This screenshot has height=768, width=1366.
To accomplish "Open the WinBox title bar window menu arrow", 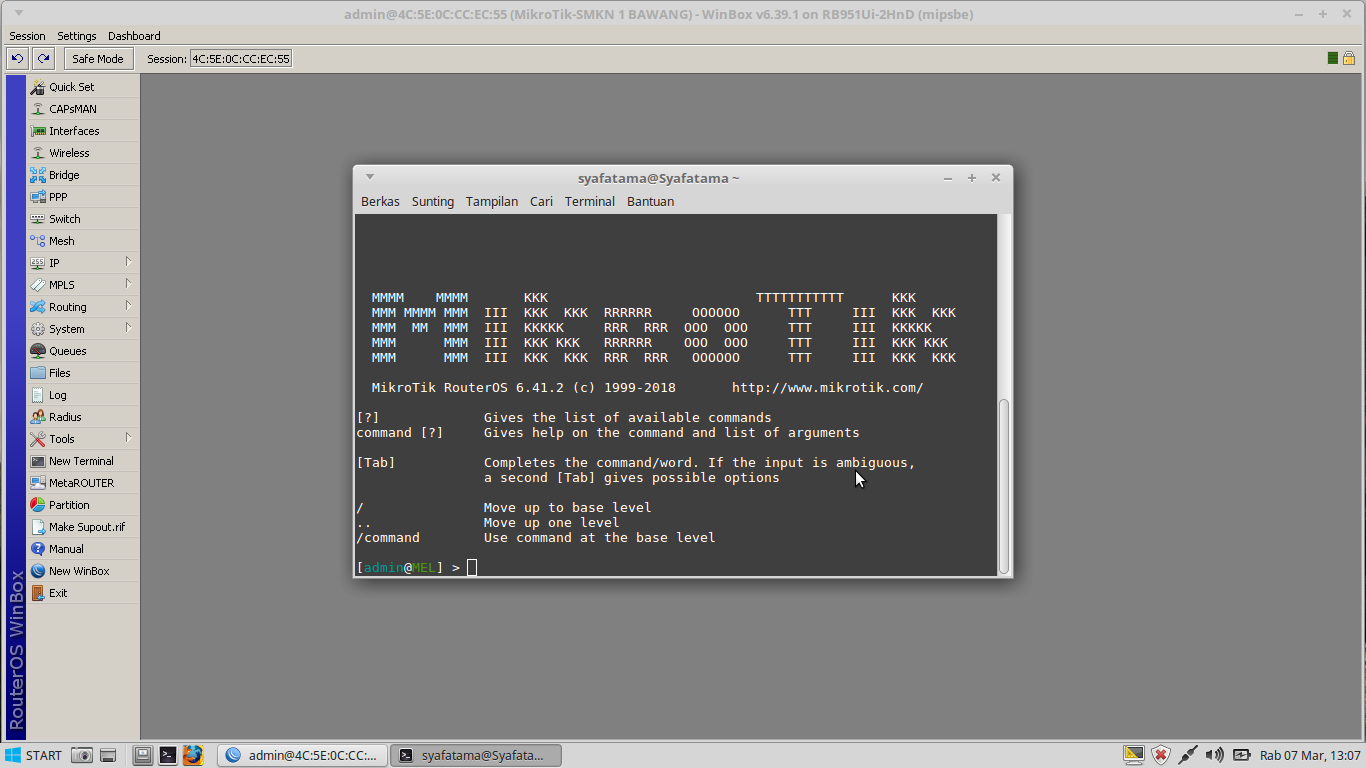I will click(18, 14).
